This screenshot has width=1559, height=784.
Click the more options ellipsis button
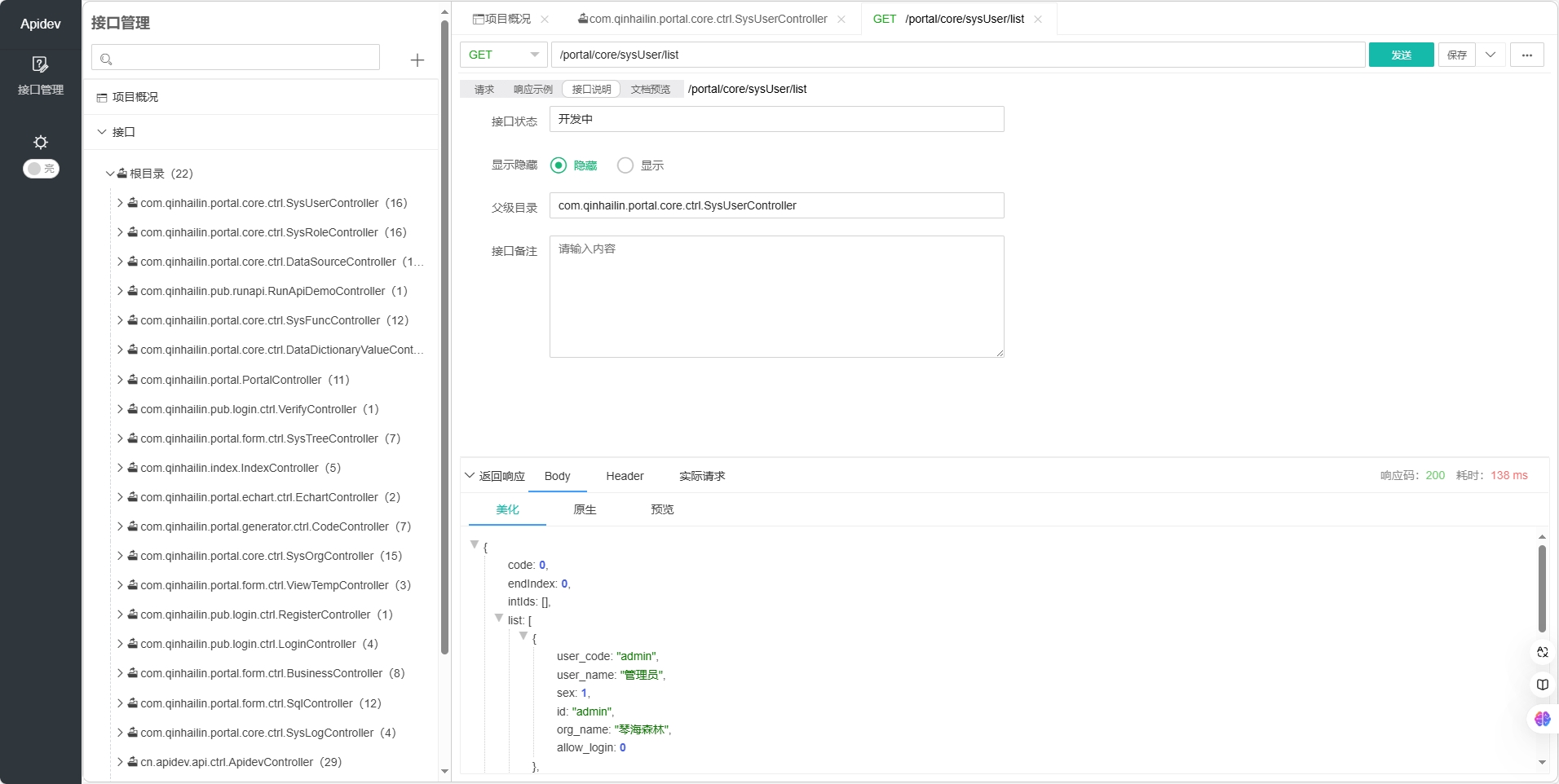coord(1526,55)
